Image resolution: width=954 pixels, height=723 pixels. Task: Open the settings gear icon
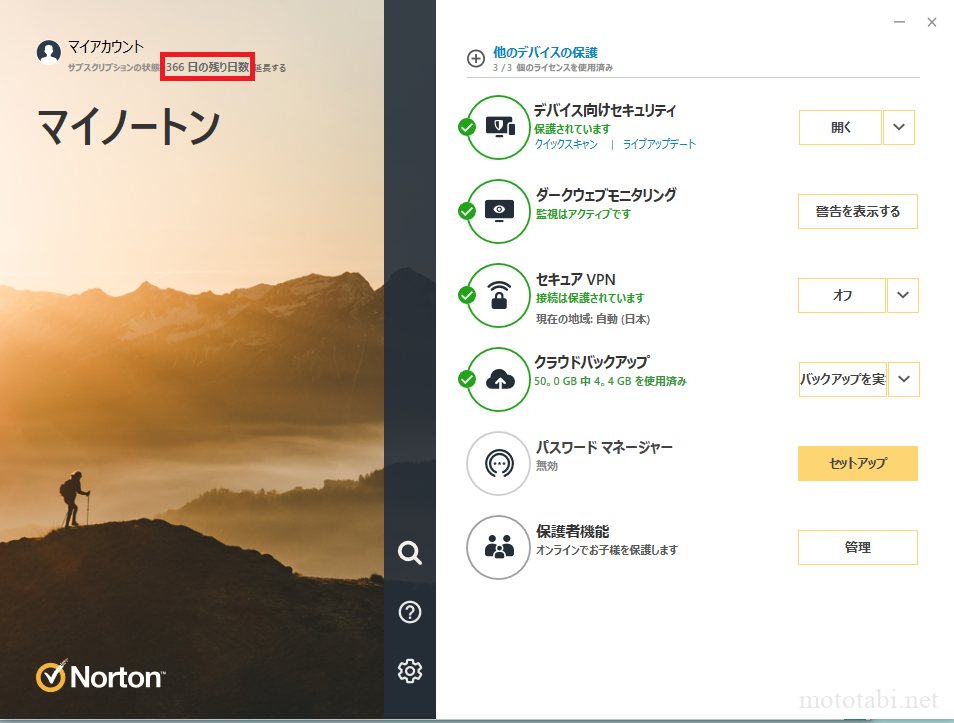tap(409, 671)
